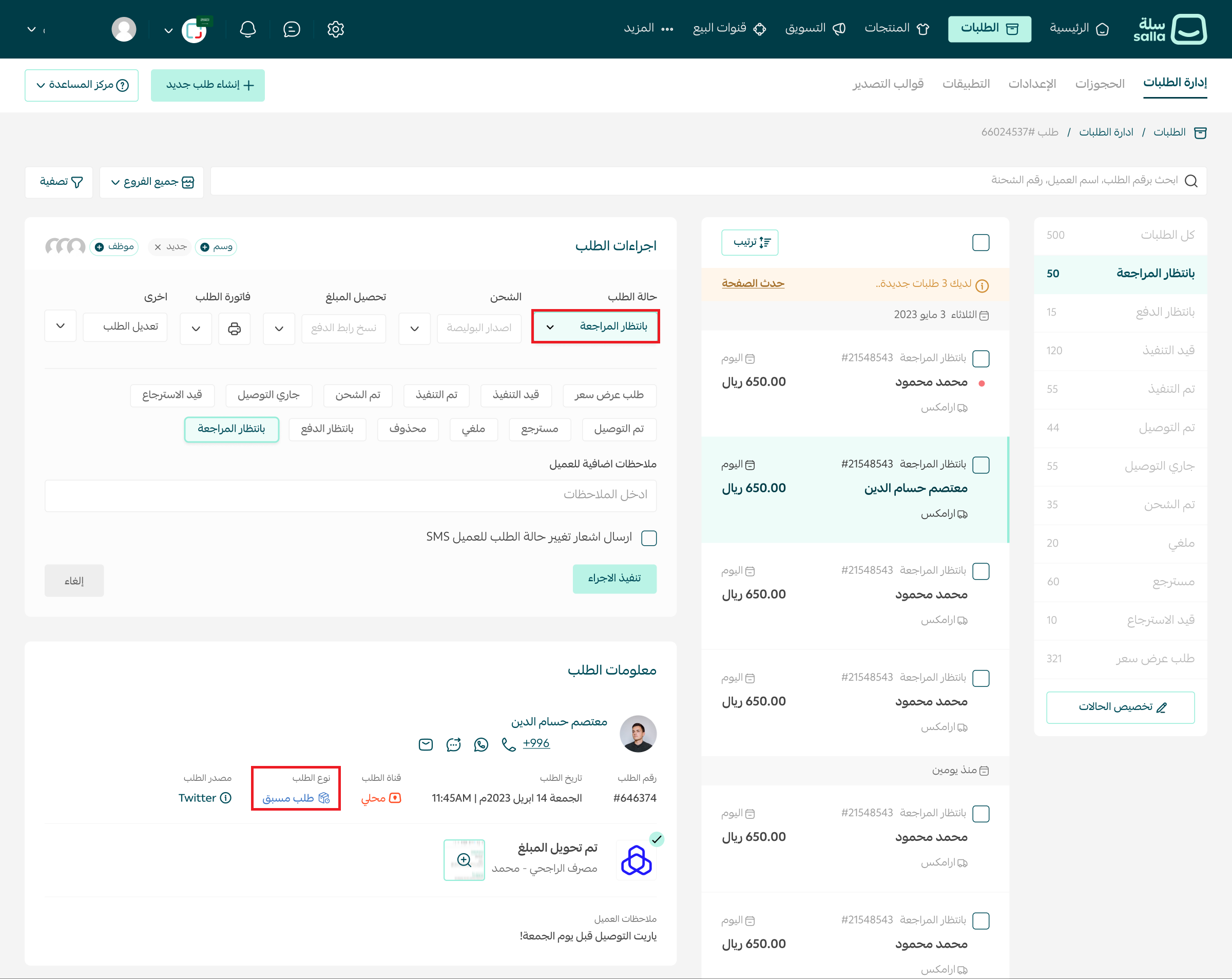Zoom the transfer receipt thumbnail

464,859
